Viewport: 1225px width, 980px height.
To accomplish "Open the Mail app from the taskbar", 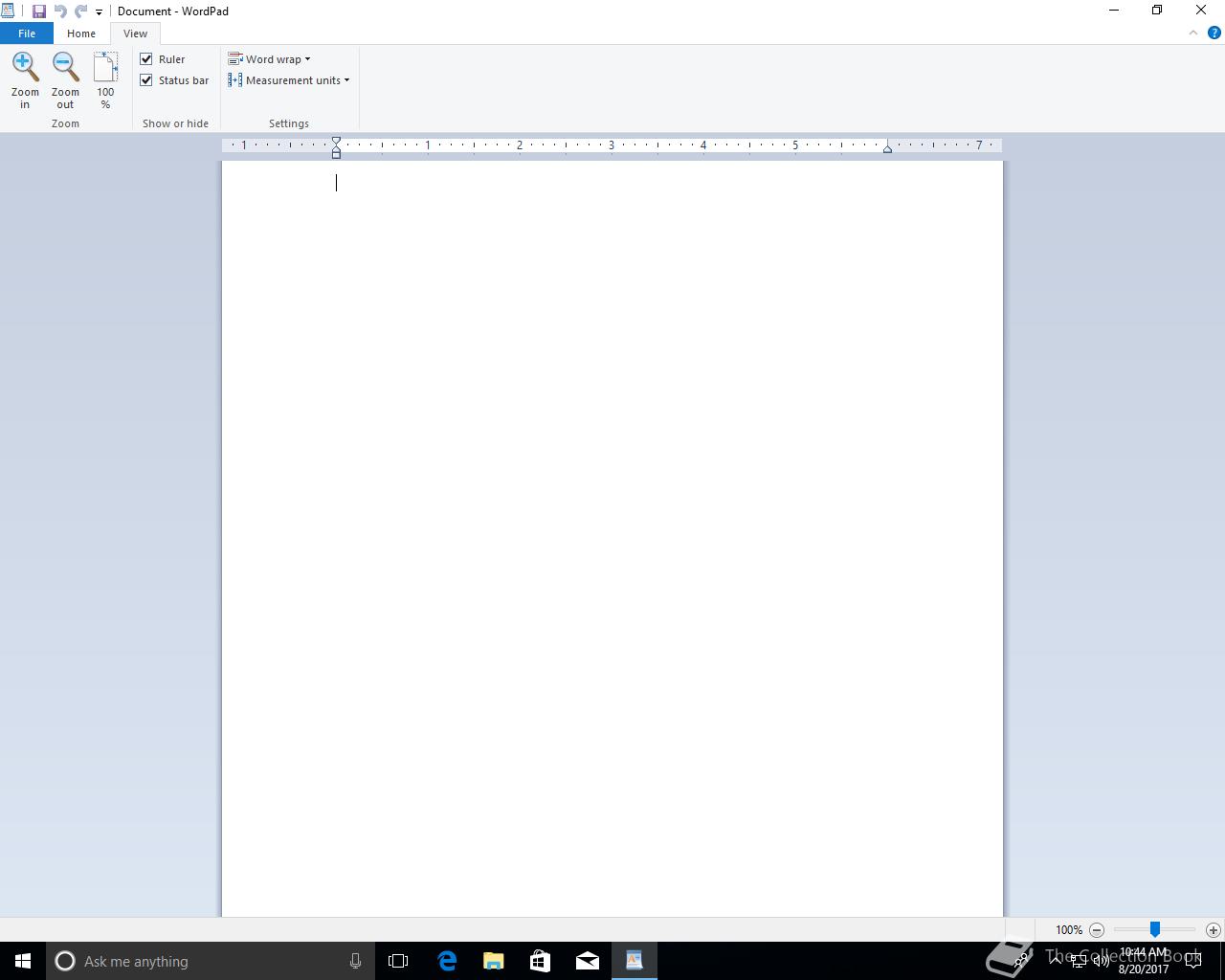I will (x=587, y=961).
